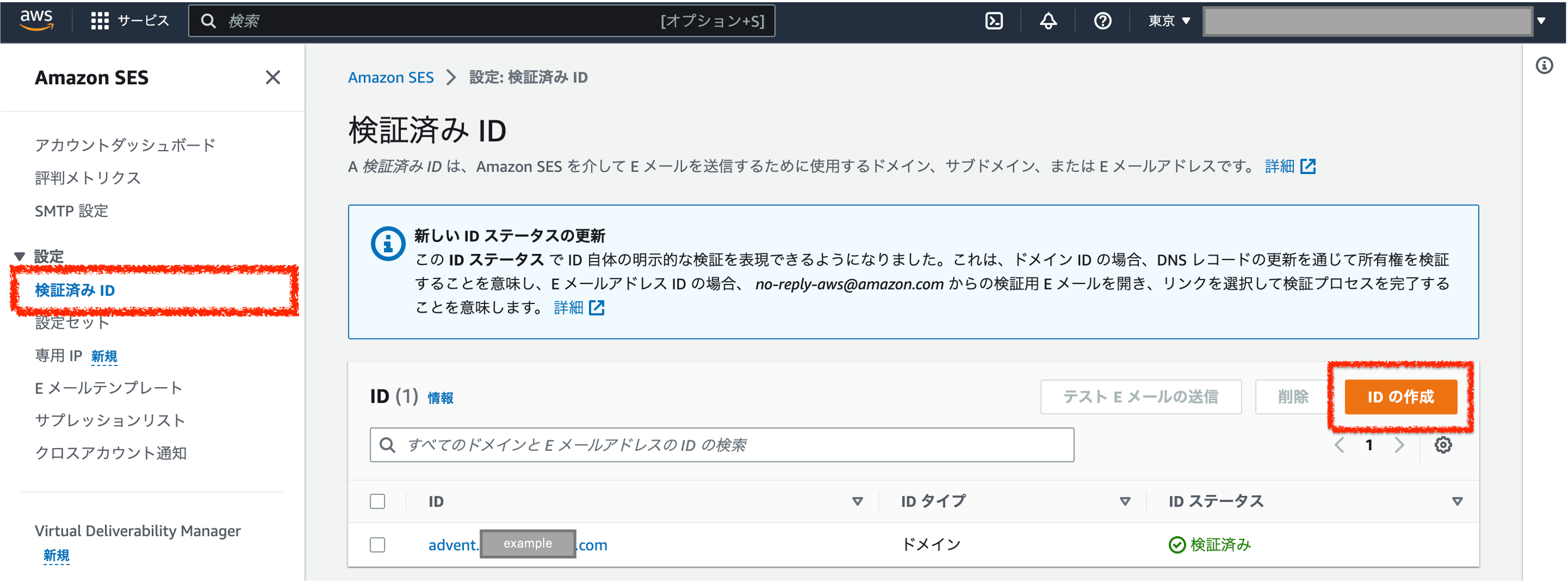Open アカウントダッシュボード from sidebar

(125, 144)
